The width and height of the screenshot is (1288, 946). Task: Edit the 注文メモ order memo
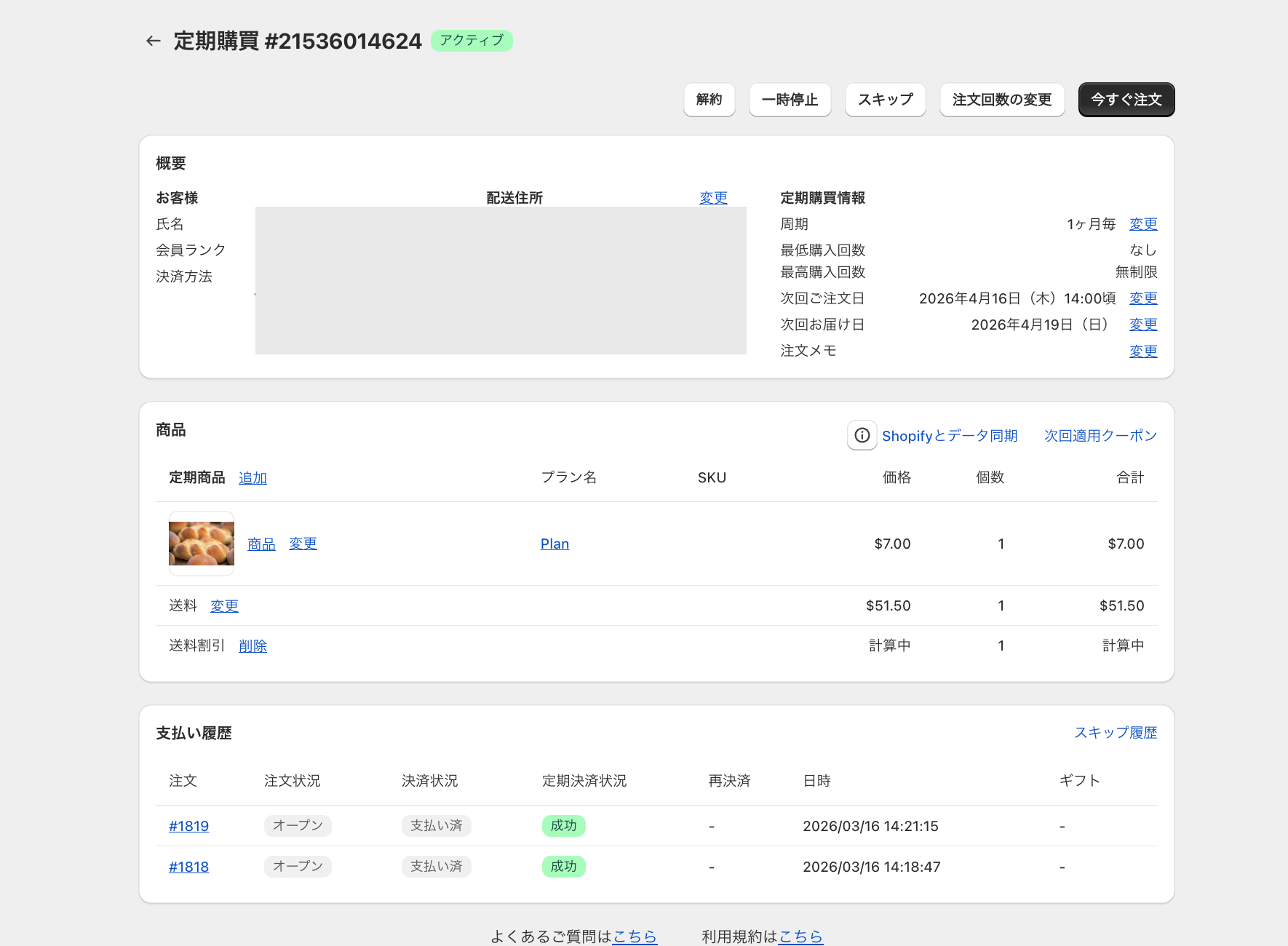(1142, 351)
